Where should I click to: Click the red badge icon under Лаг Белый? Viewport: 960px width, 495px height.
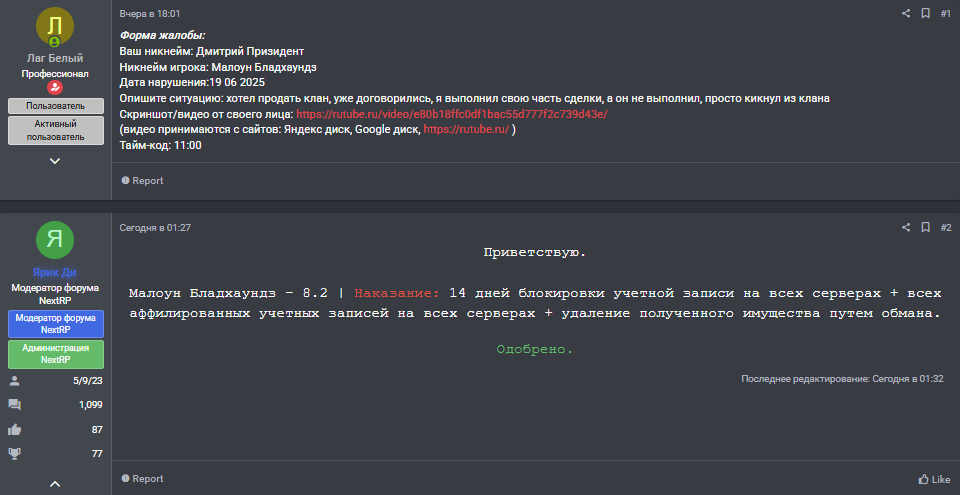[55, 88]
